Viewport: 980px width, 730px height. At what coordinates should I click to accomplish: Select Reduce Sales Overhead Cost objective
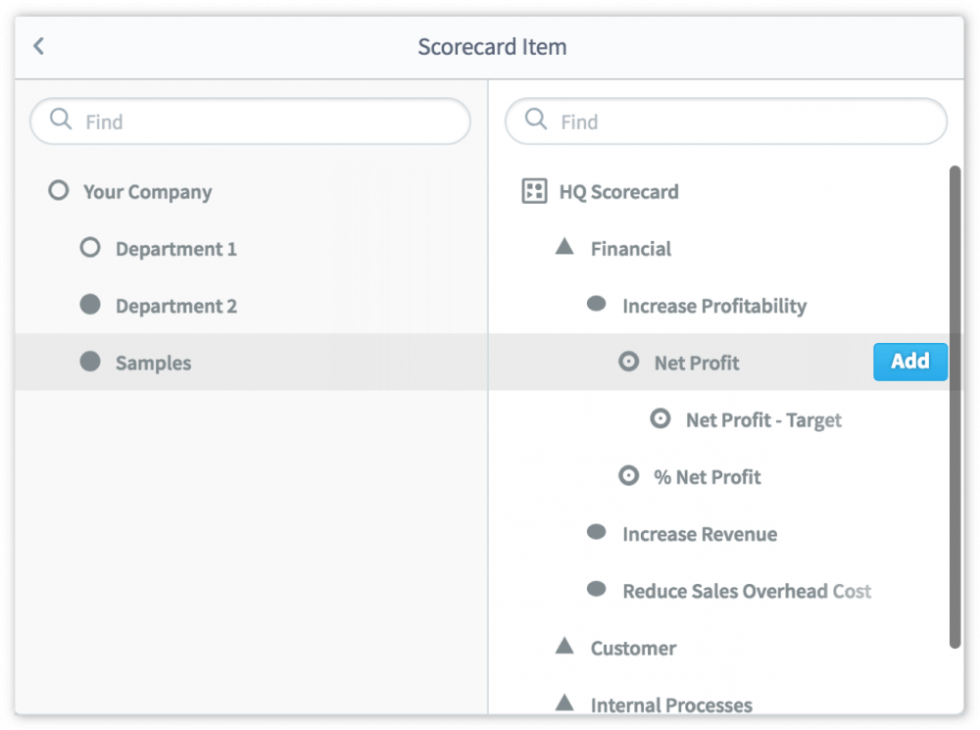point(747,590)
